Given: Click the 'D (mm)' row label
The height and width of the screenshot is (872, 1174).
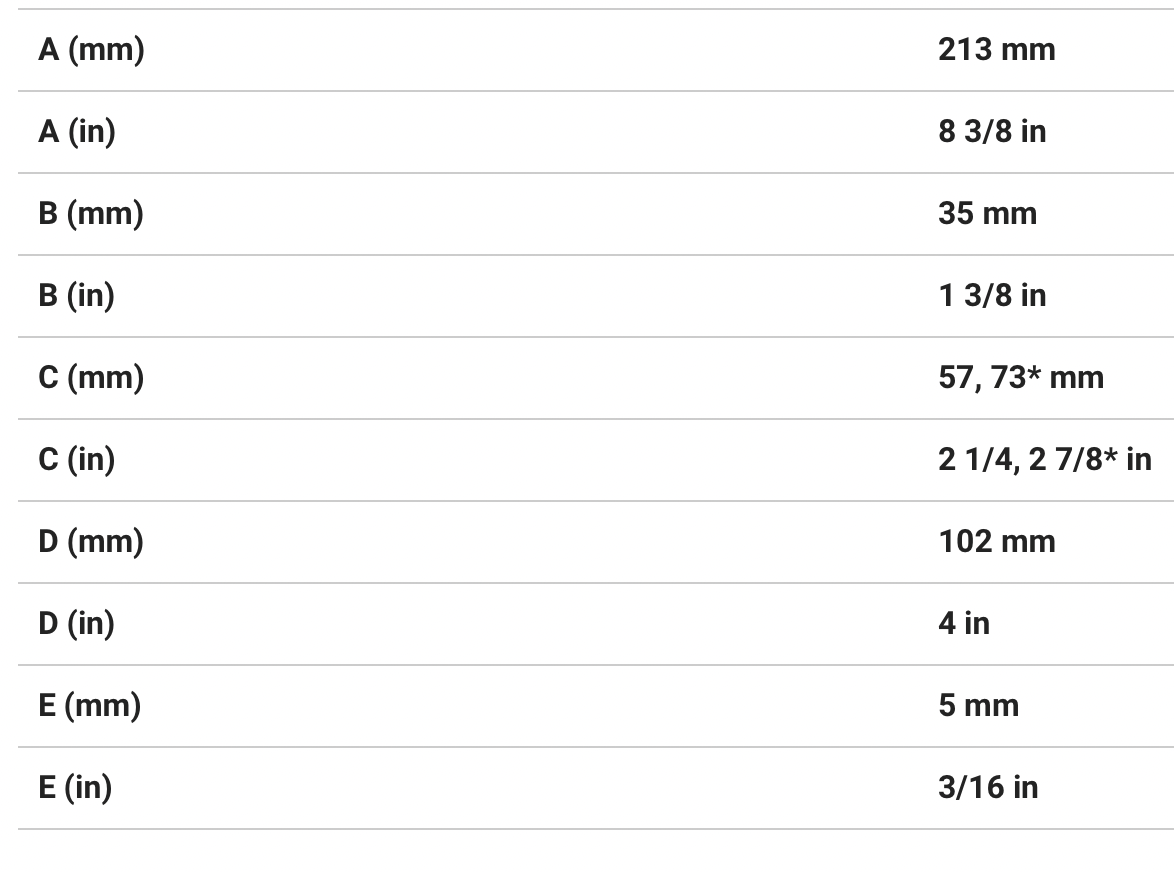Looking at the screenshot, I should [x=91, y=542].
